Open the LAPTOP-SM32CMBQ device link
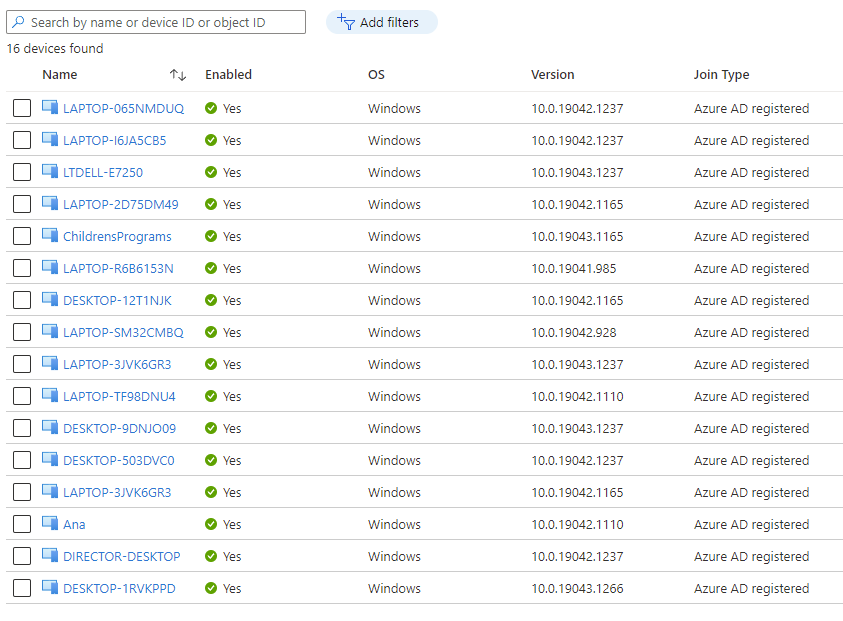The height and width of the screenshot is (621, 843). pyautogui.click(x=123, y=332)
